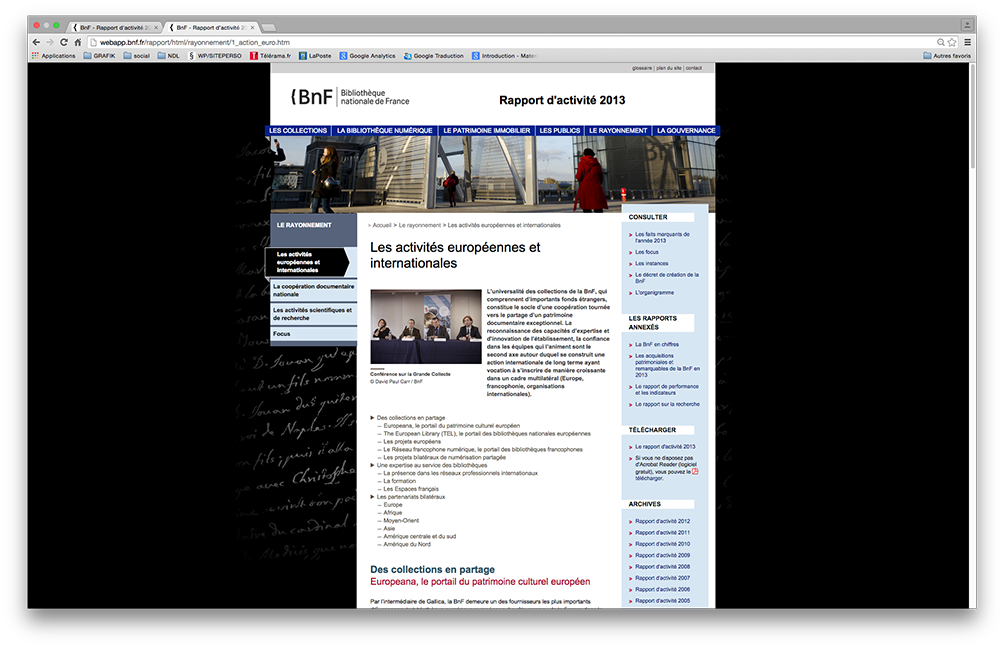The image size is (1004, 648).
Task: Click Le rayonnement in the breadcrumb
Action: [419, 225]
